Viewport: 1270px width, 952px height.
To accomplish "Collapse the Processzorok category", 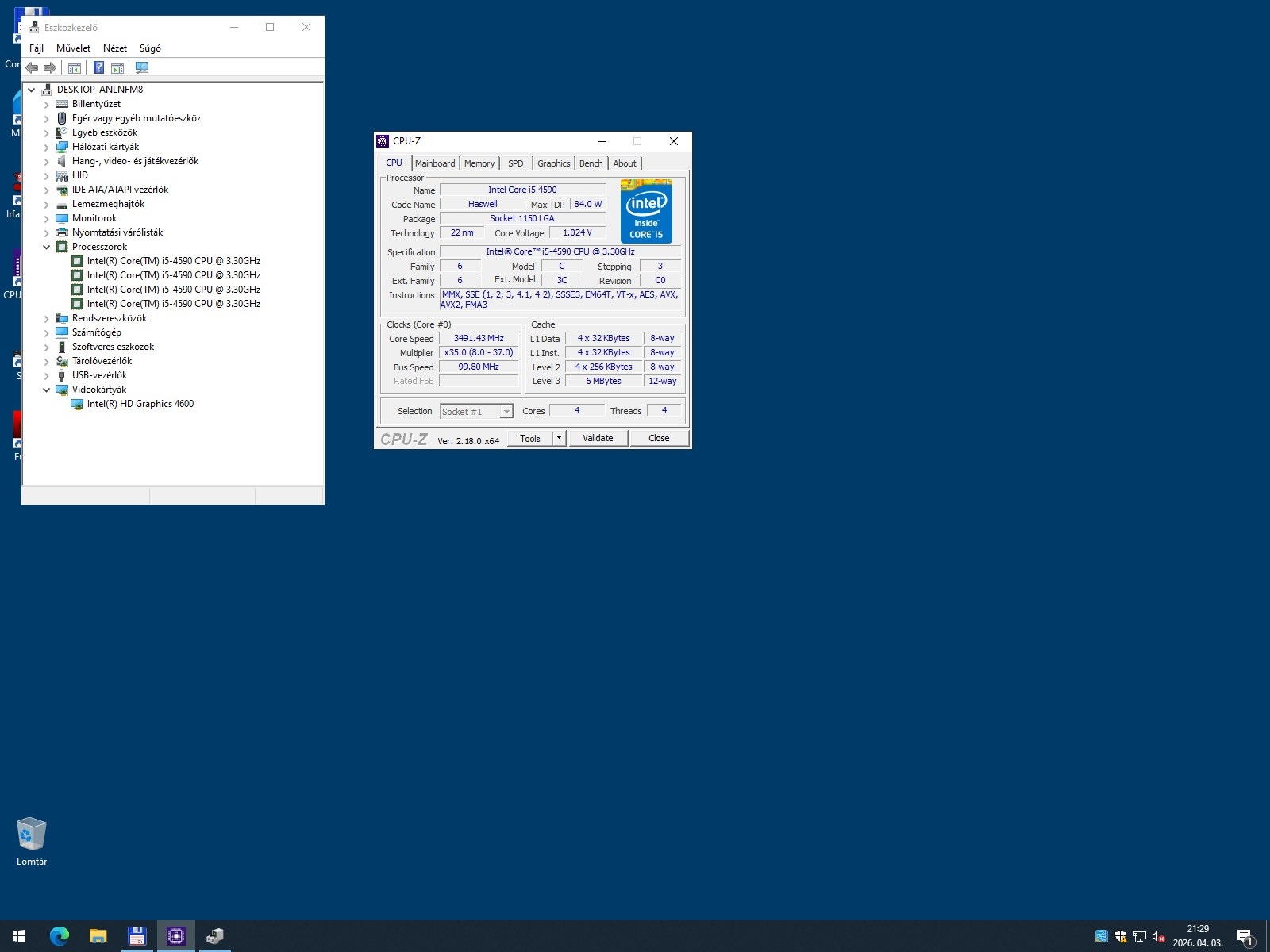I will (46, 247).
